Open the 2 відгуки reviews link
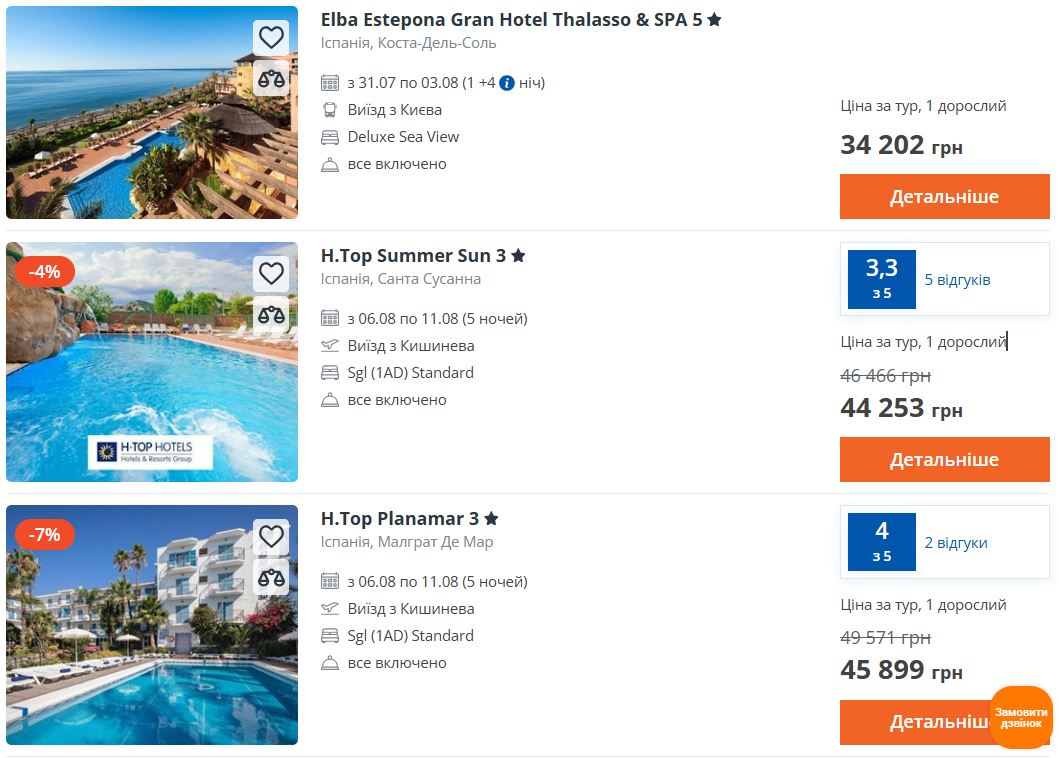Image resolution: width=1059 pixels, height=758 pixels. coord(955,543)
